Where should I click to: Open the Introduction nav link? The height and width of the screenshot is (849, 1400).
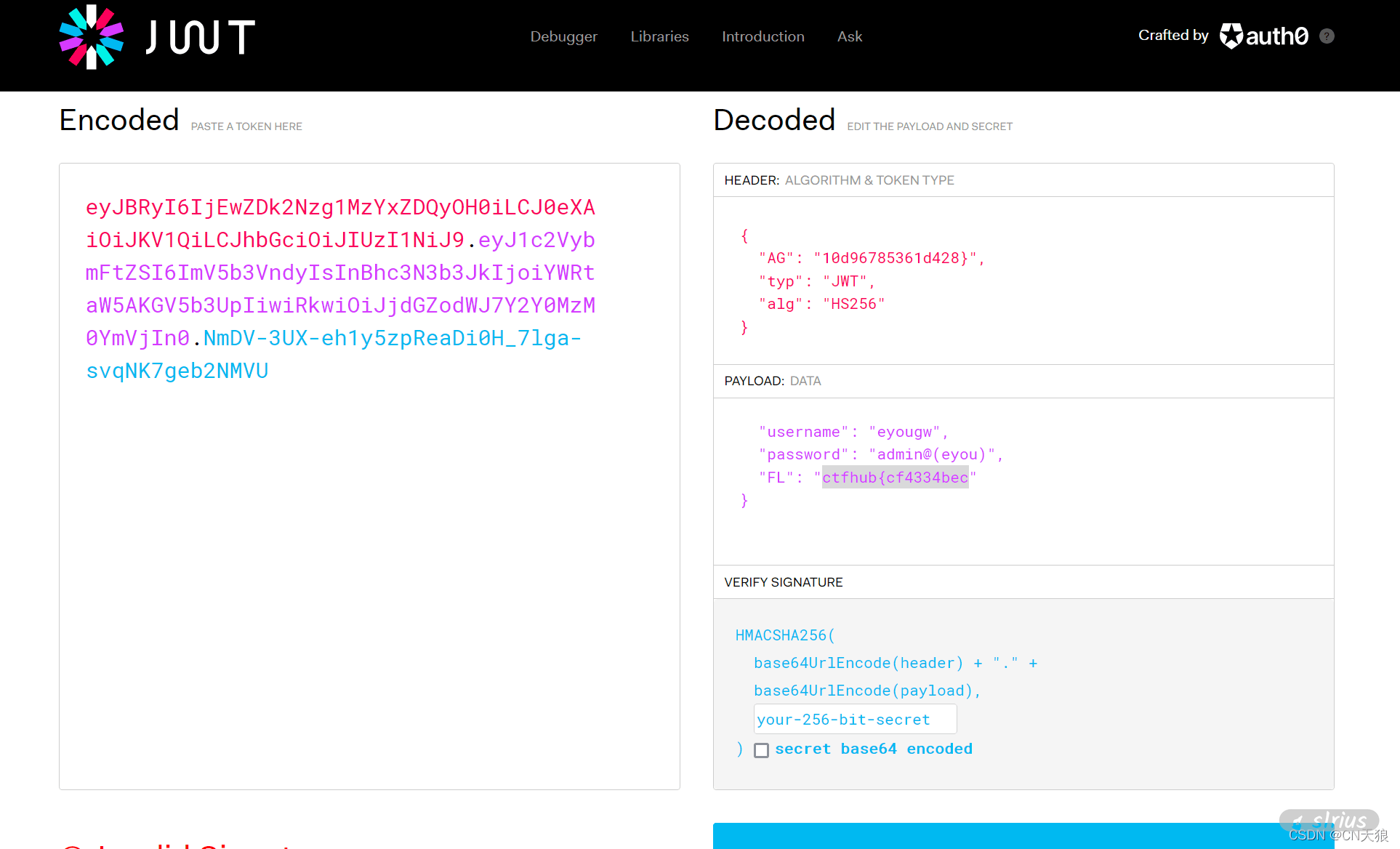(763, 36)
